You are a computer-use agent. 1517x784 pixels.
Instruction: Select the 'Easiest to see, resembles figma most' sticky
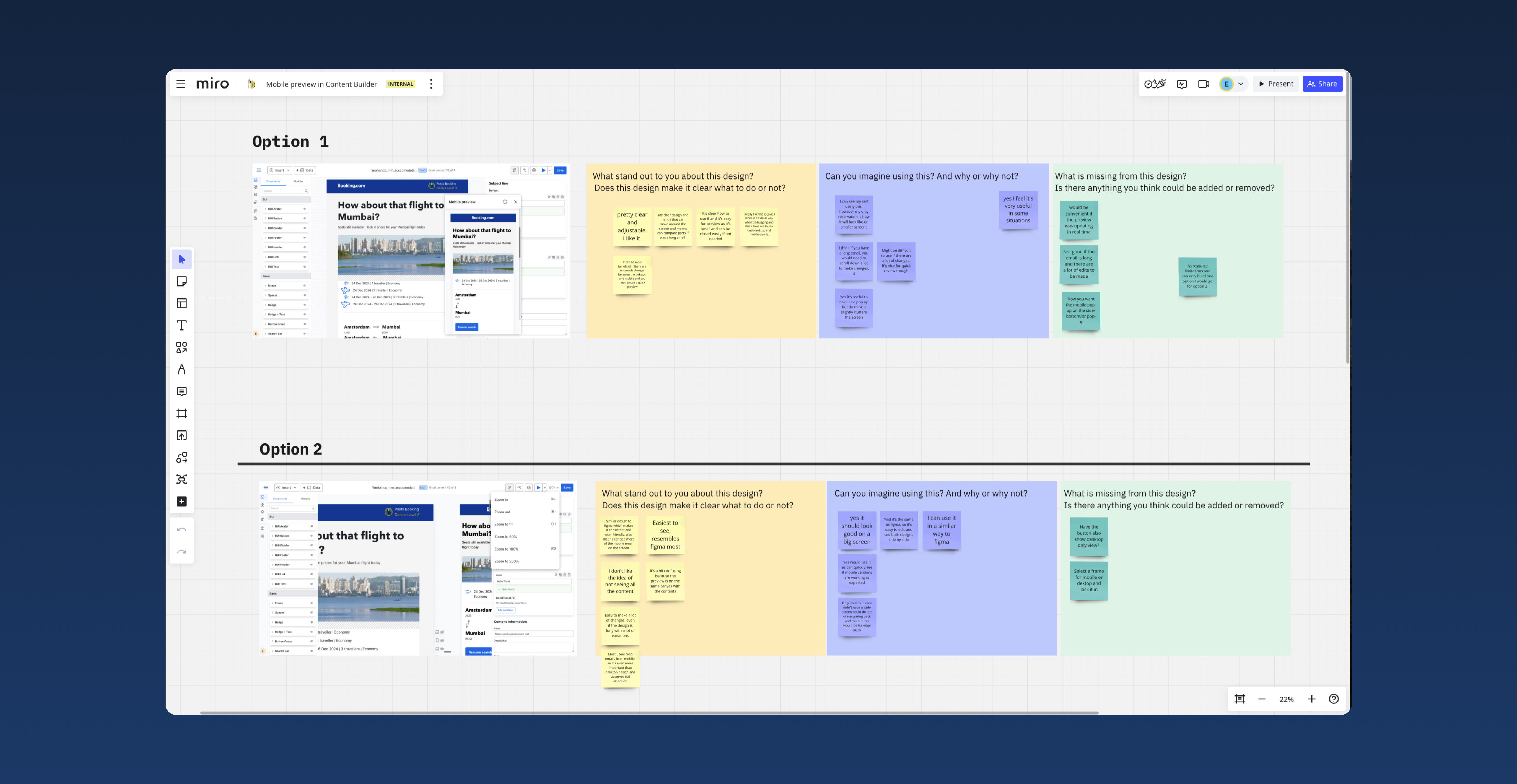tap(665, 535)
